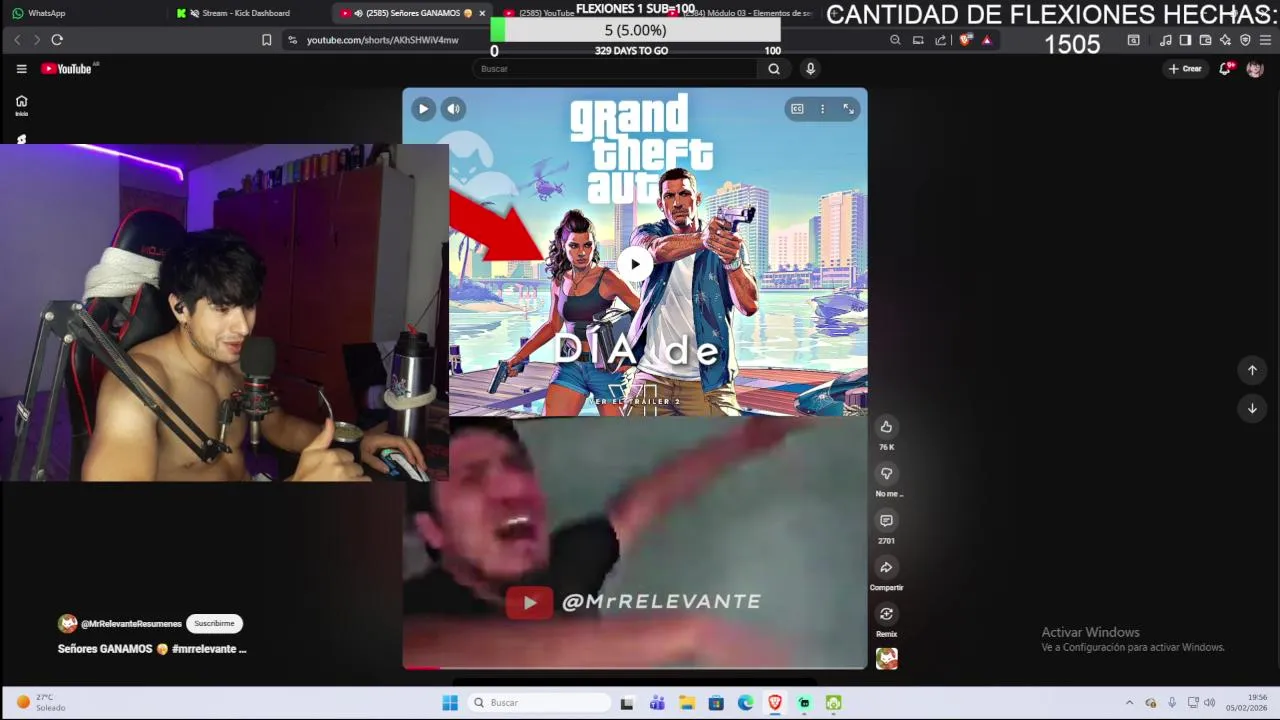Click the youtube.com/shorts URL in address bar
Screen dimensions: 1280x720
pyautogui.click(x=382, y=40)
